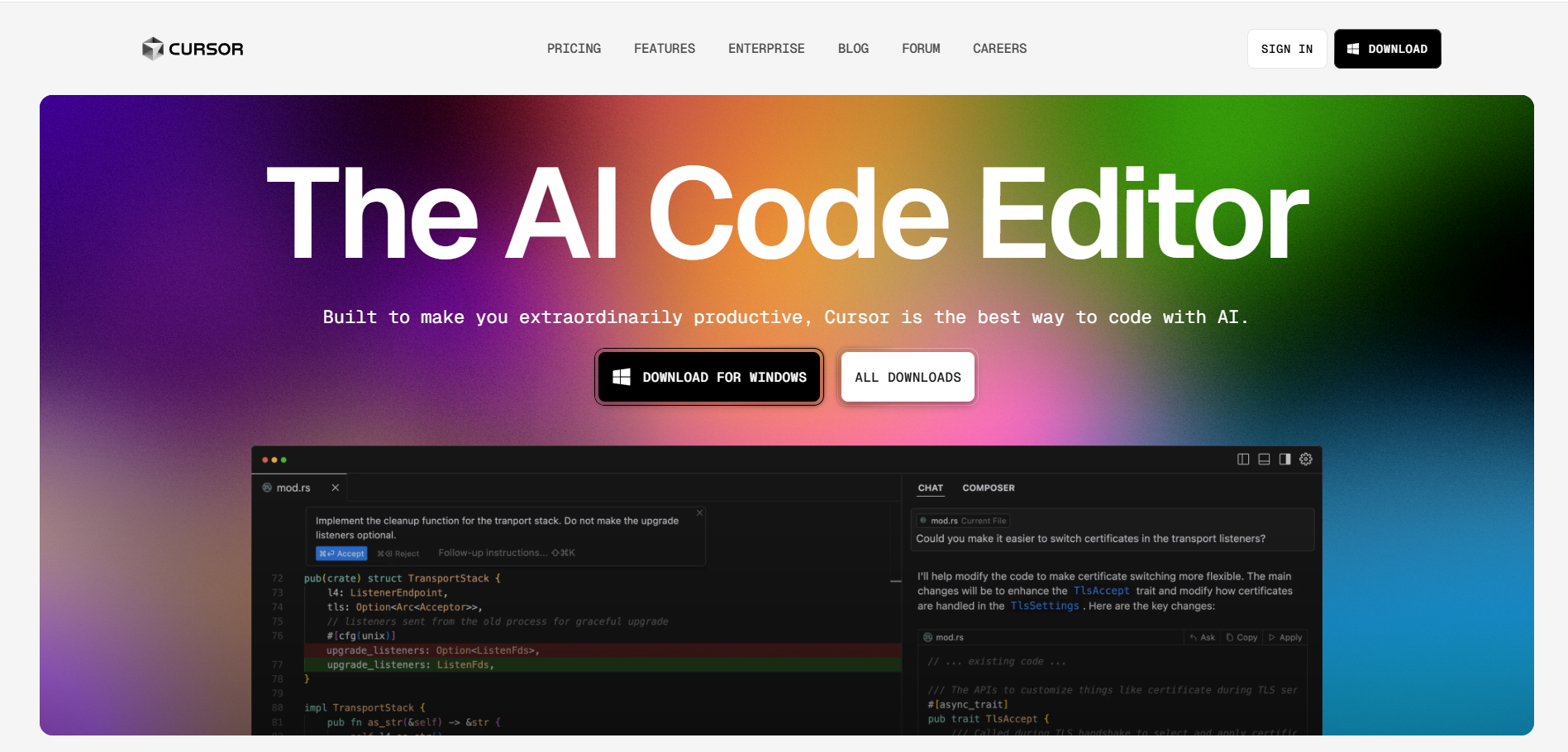Screen dimensions: 1568x752
Task: Click the mod.rs label on code block
Action: [x=943, y=637]
